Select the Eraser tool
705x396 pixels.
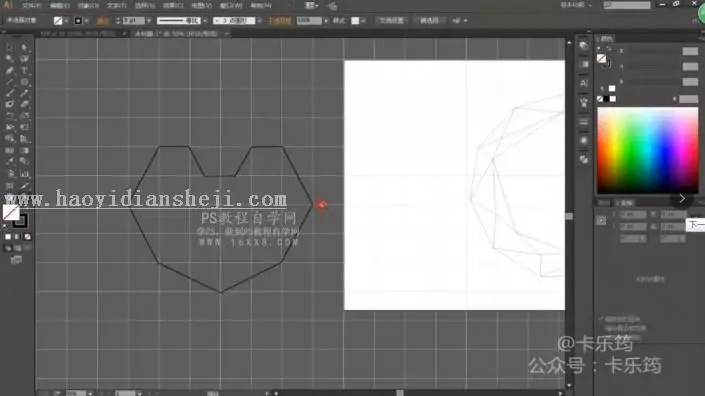[x=24, y=104]
